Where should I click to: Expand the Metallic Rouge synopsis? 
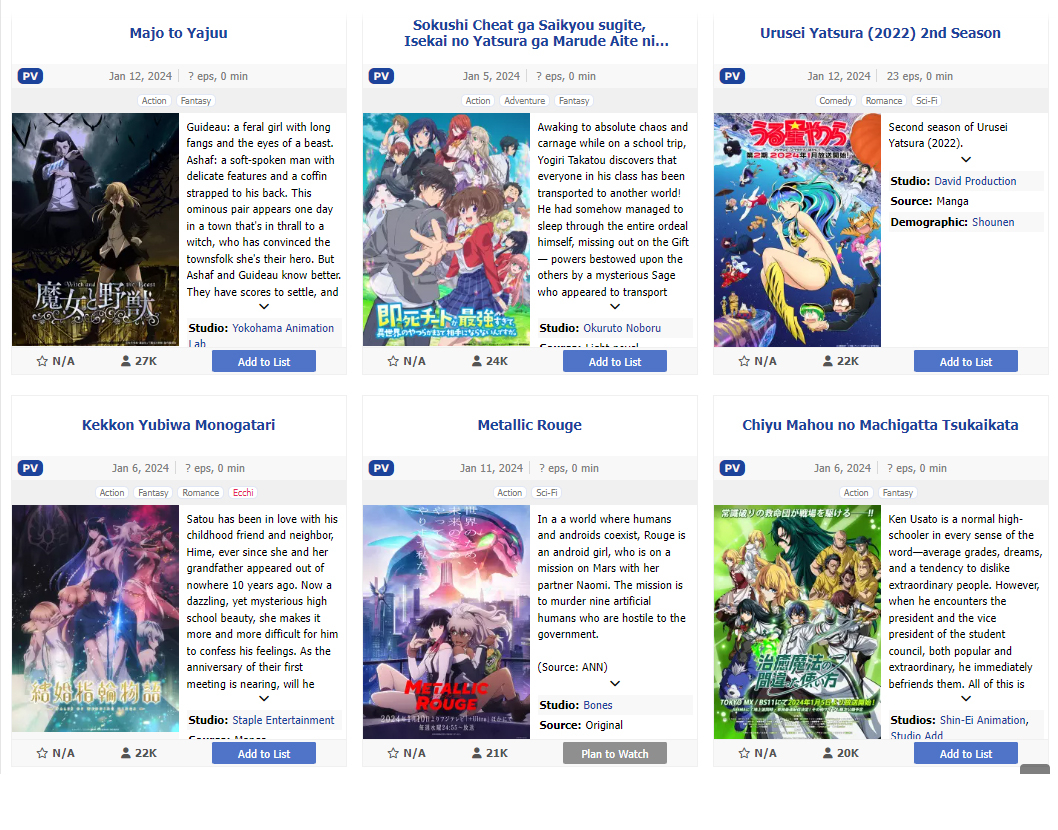(615, 684)
